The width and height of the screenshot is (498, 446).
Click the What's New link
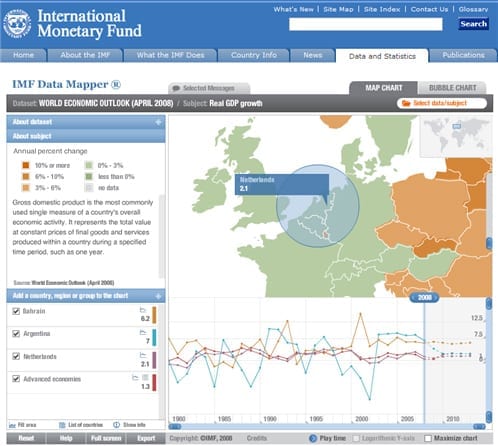(293, 9)
